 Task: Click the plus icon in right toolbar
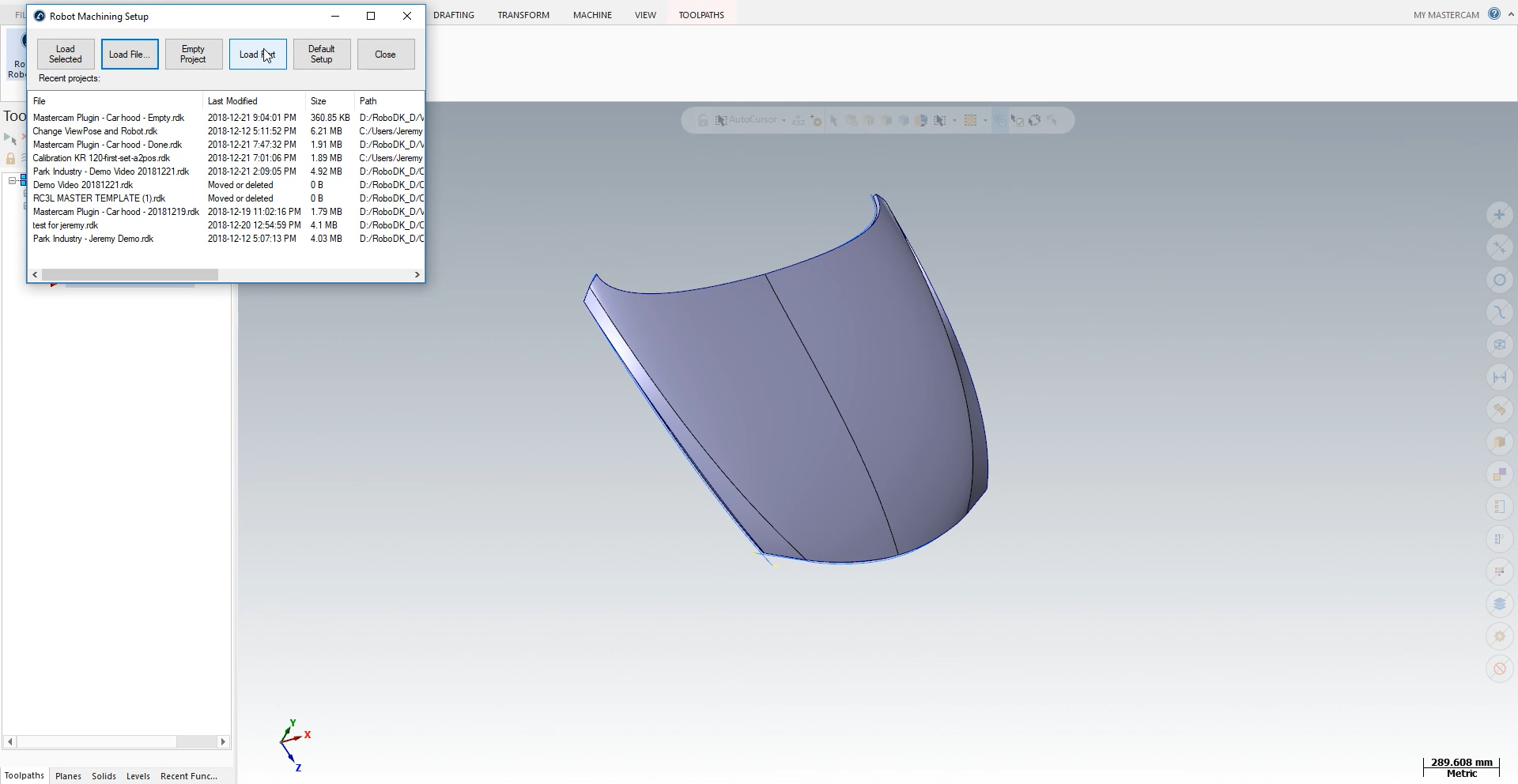1499,215
